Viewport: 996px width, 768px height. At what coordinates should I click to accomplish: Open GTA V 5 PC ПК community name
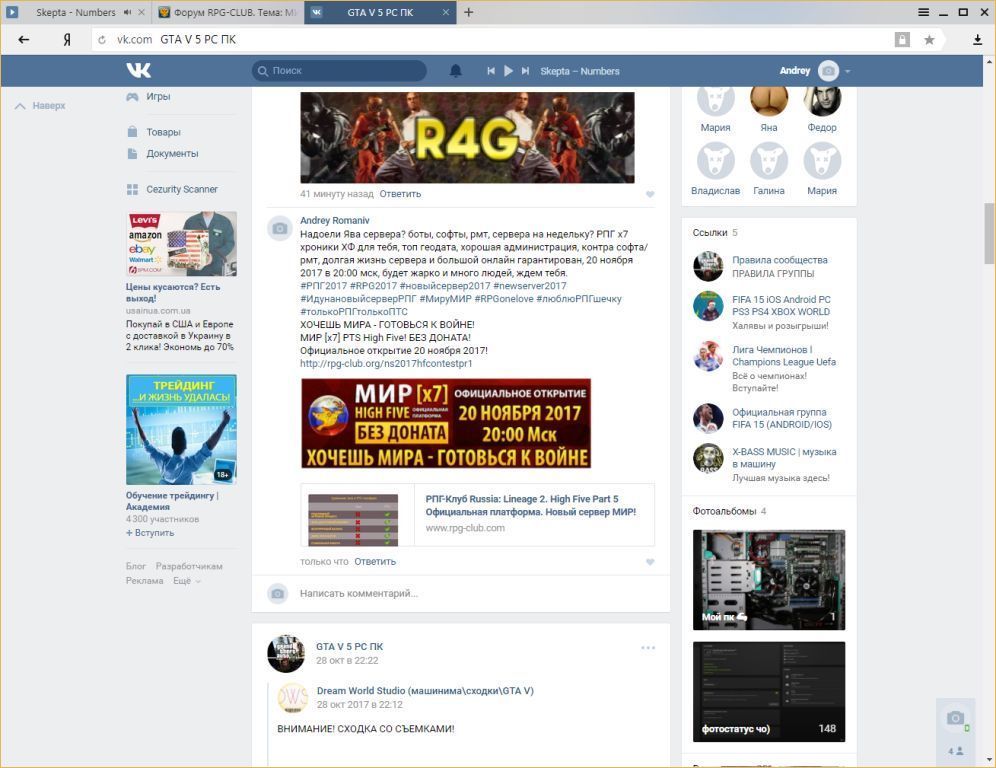coord(349,646)
